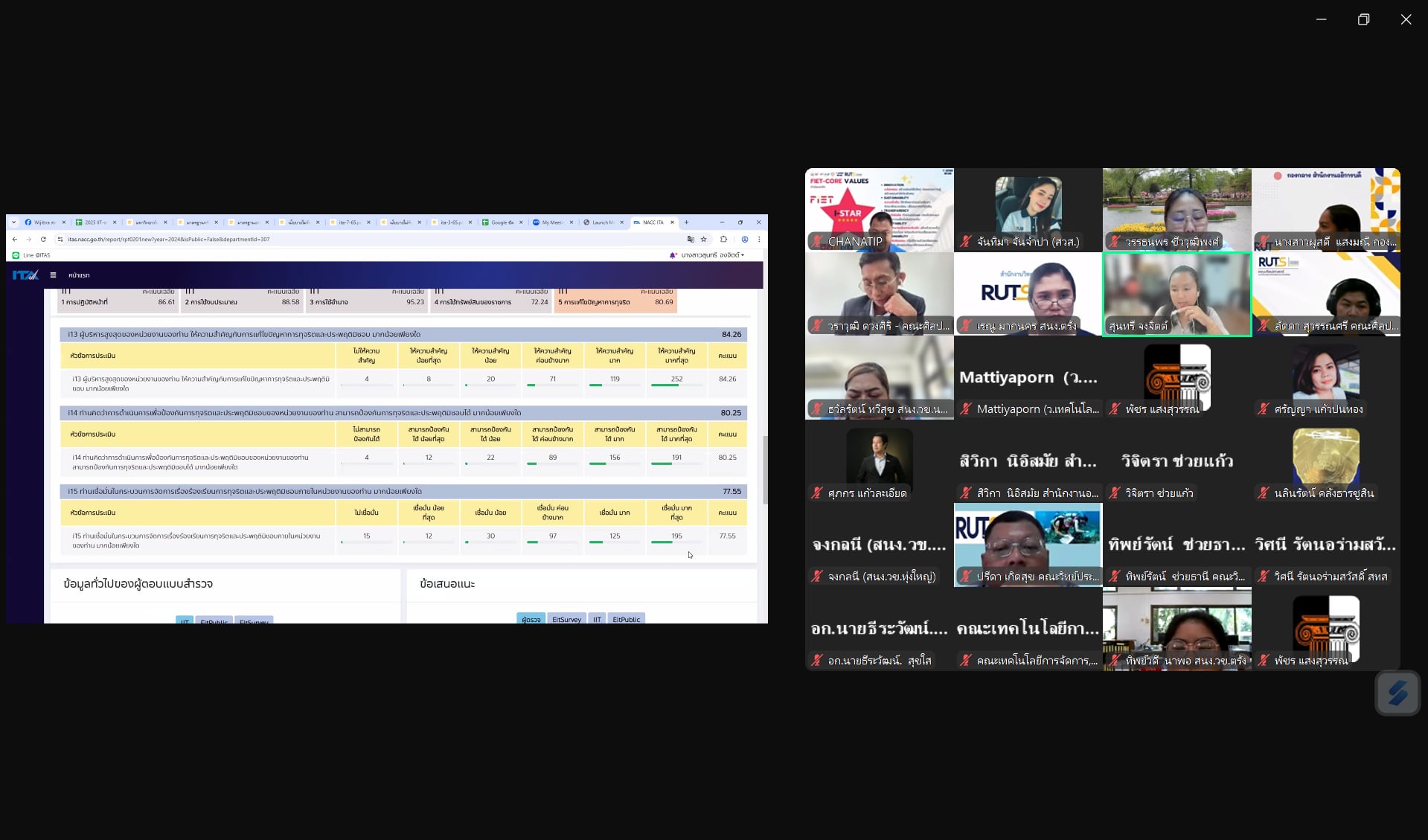Click the translate page icon
The width and height of the screenshot is (1428, 840).
691,240
